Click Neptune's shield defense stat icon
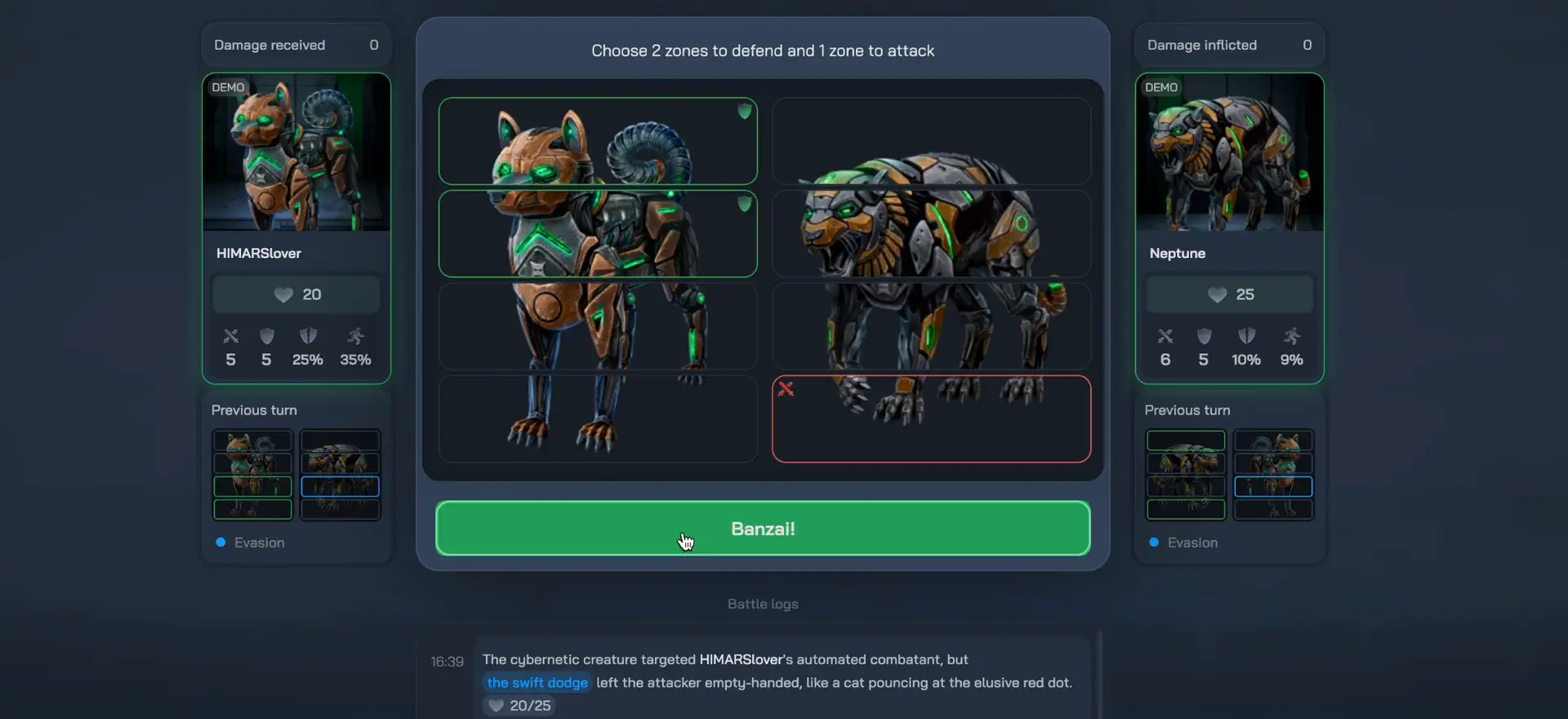 (x=1203, y=335)
